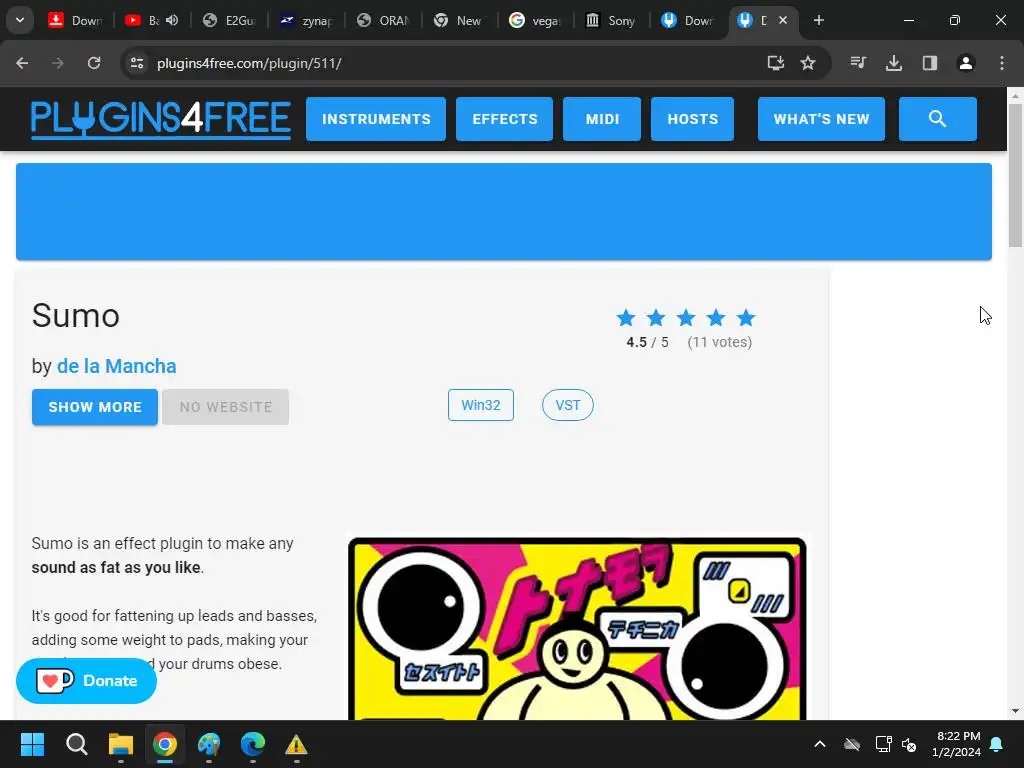The width and height of the screenshot is (1024, 768).
Task: Click the install app icon in address bar
Action: tap(775, 63)
